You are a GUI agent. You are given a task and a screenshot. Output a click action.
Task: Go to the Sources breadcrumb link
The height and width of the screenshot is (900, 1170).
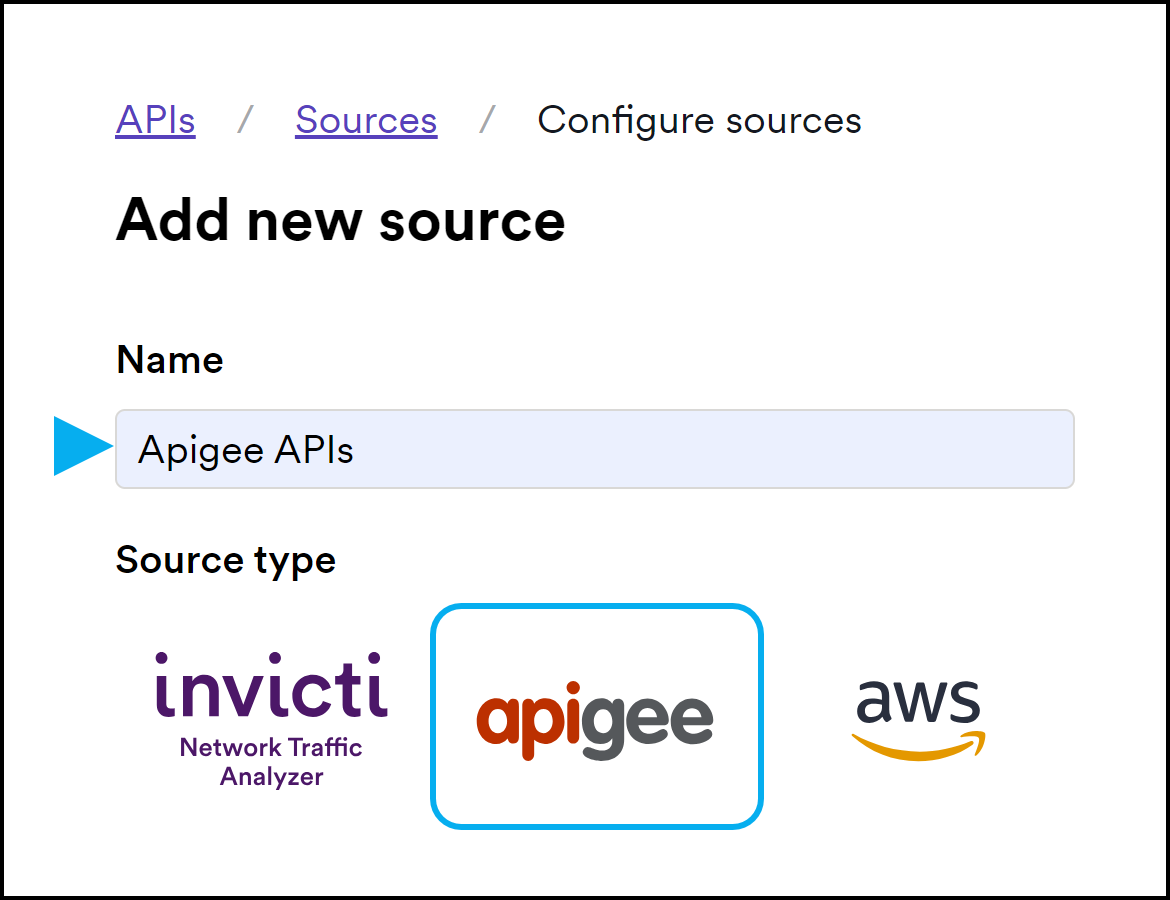[366, 120]
